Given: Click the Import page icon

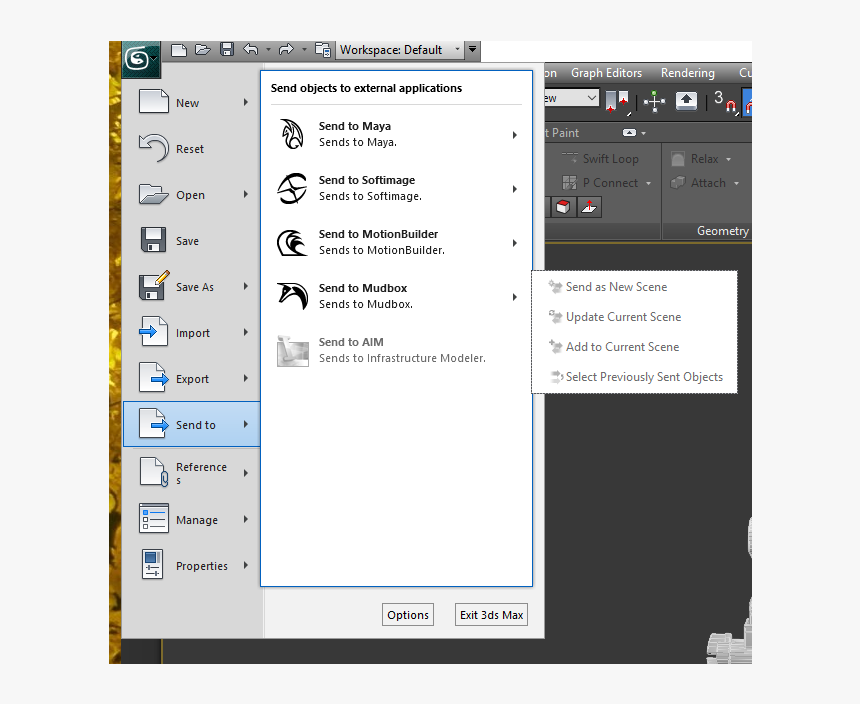Looking at the screenshot, I should [154, 331].
